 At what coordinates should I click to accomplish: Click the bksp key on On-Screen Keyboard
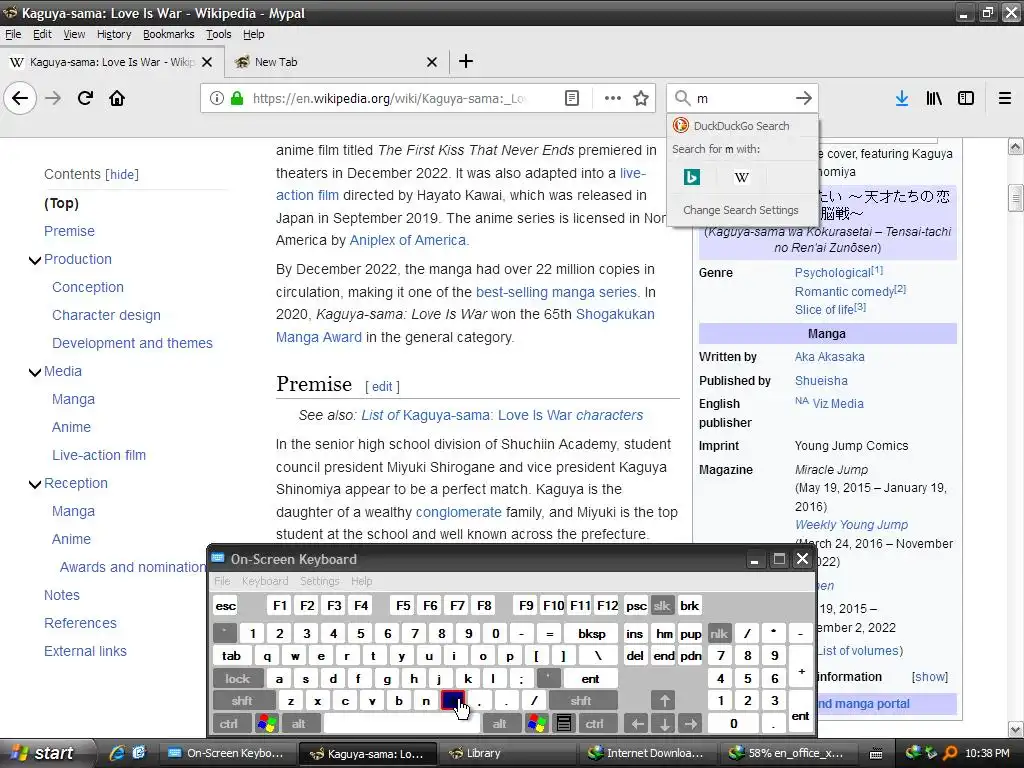pos(592,633)
